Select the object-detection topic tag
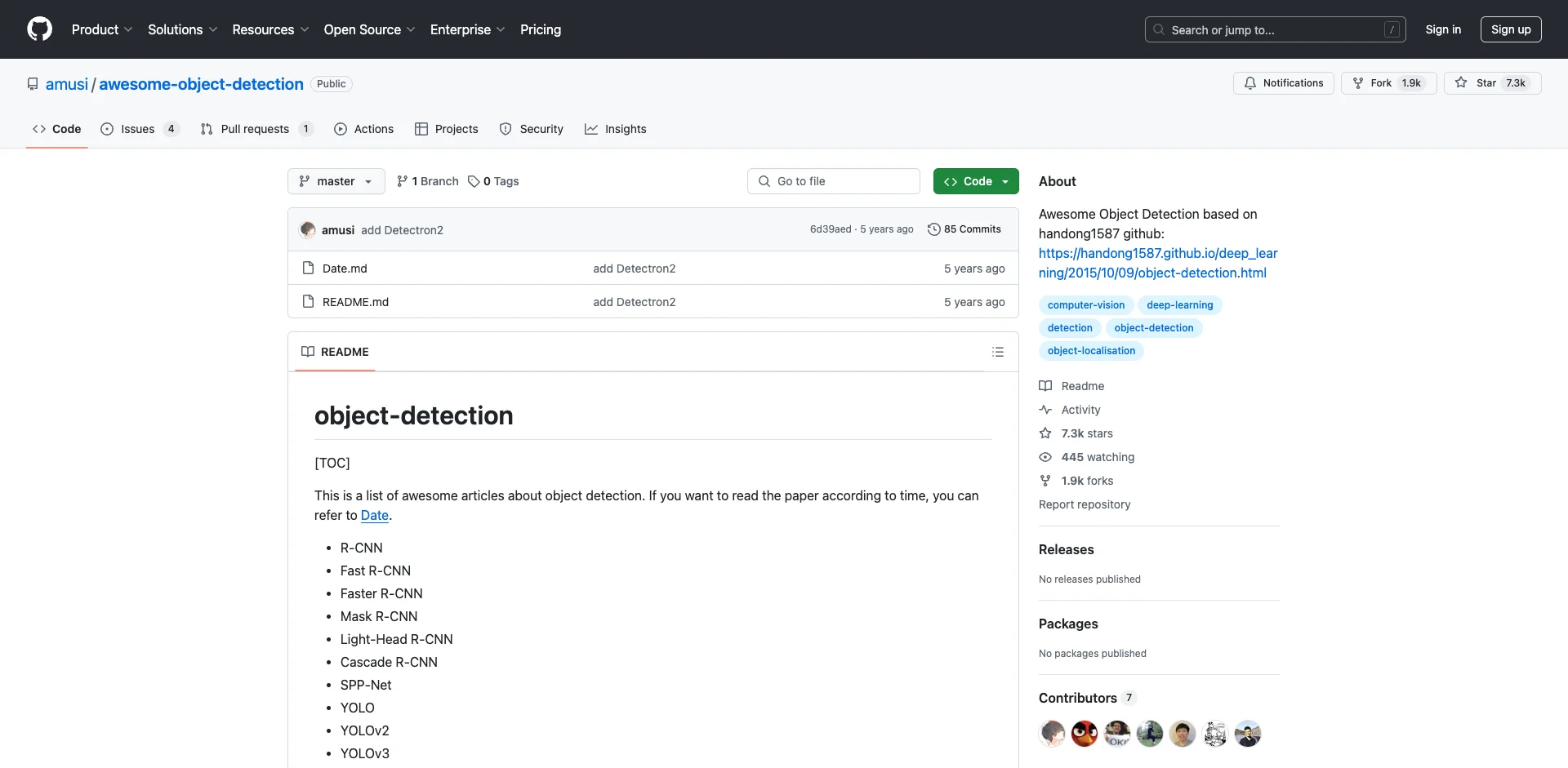 tap(1154, 328)
